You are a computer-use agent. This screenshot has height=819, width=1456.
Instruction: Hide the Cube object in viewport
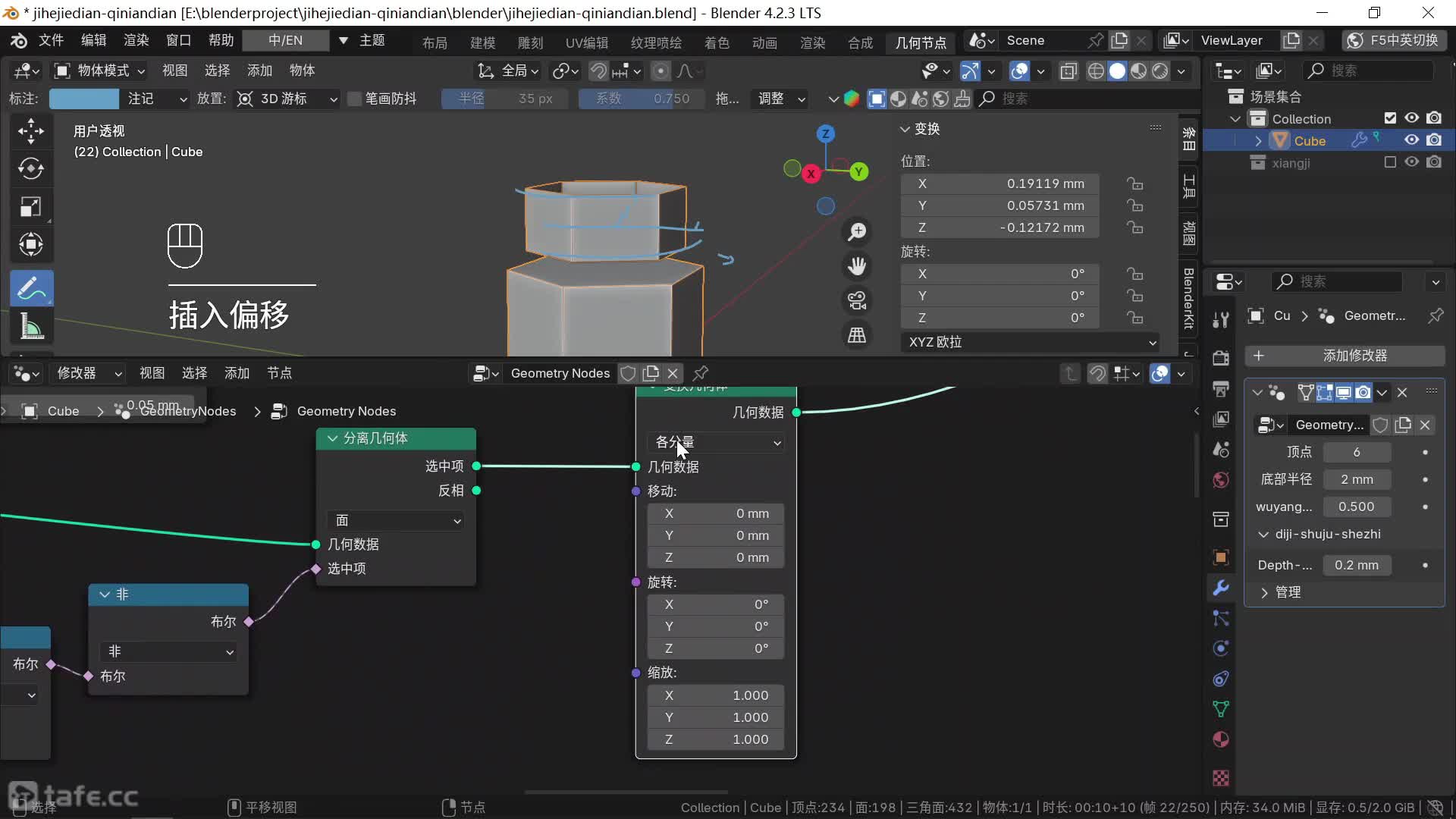[x=1411, y=140]
